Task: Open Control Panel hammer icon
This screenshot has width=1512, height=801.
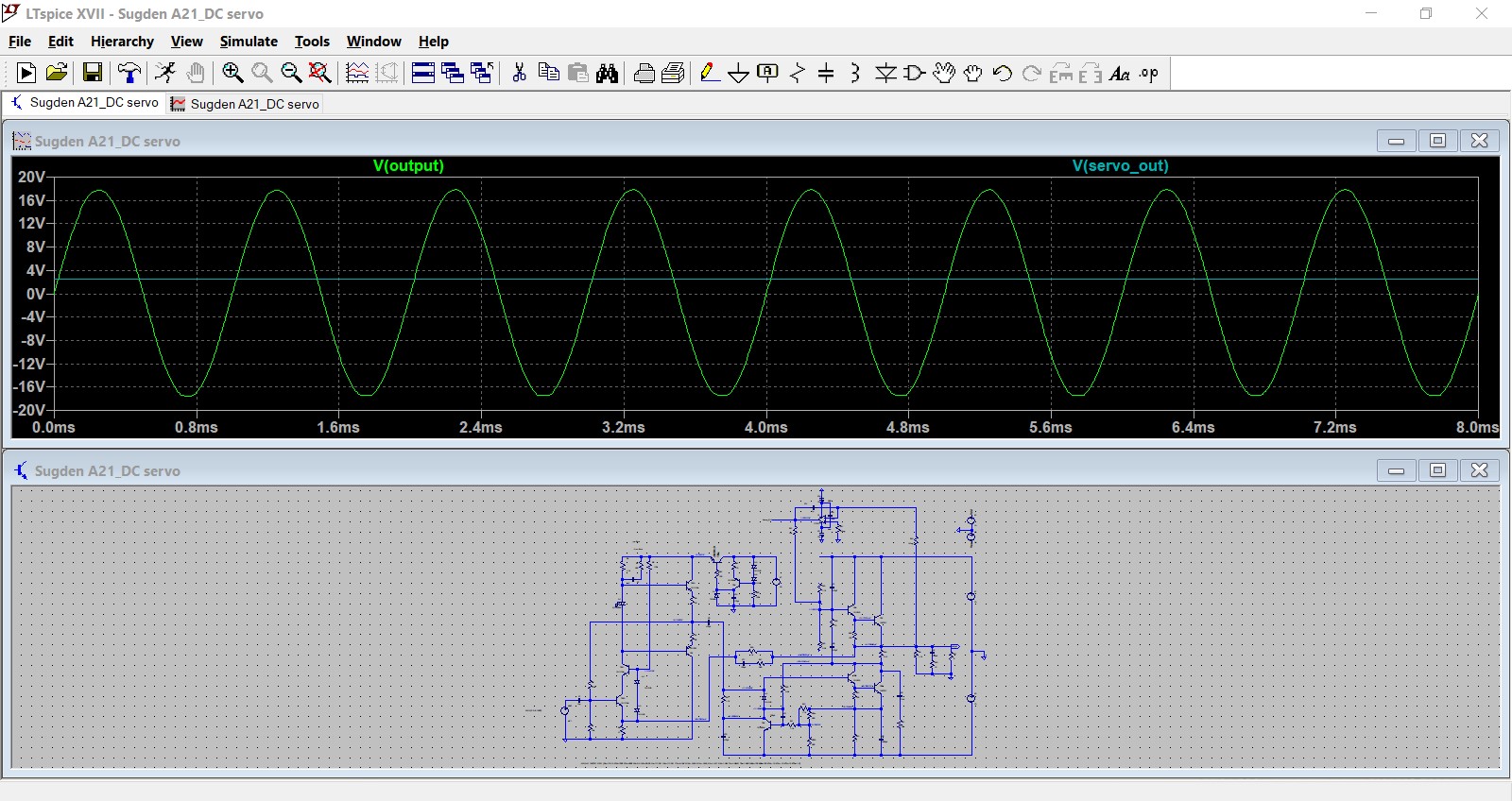Action: 129,73
